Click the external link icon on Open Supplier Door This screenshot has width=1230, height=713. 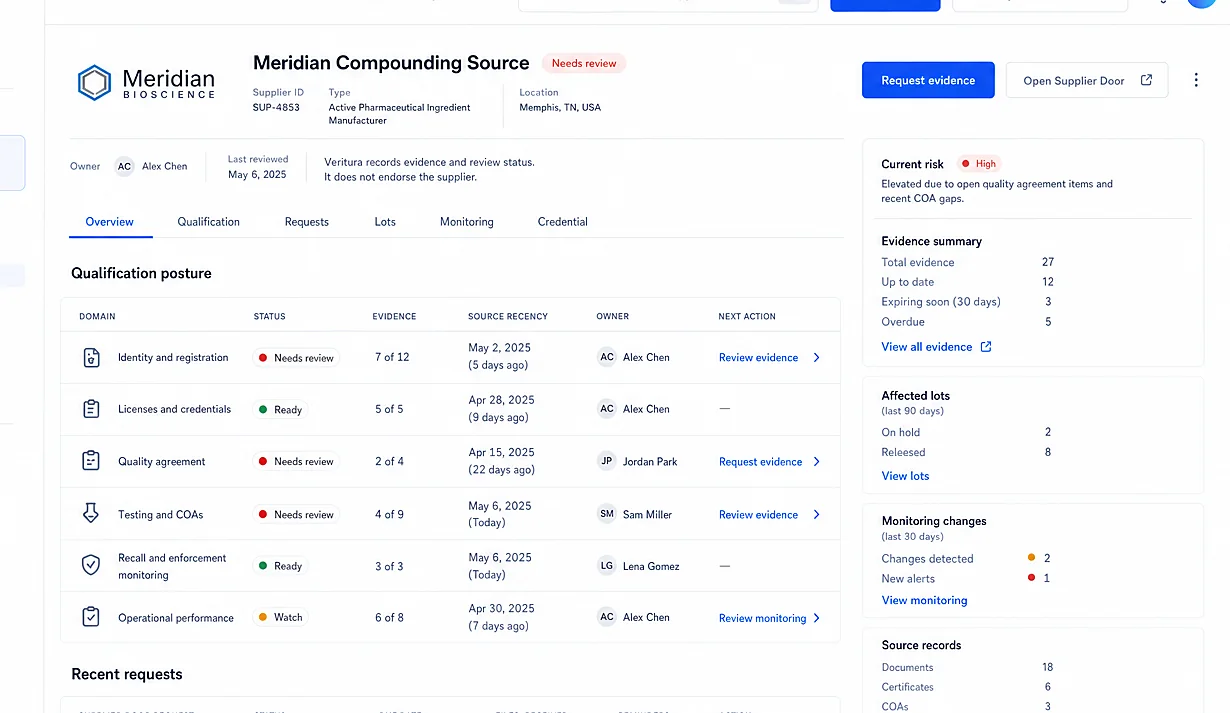[1147, 80]
